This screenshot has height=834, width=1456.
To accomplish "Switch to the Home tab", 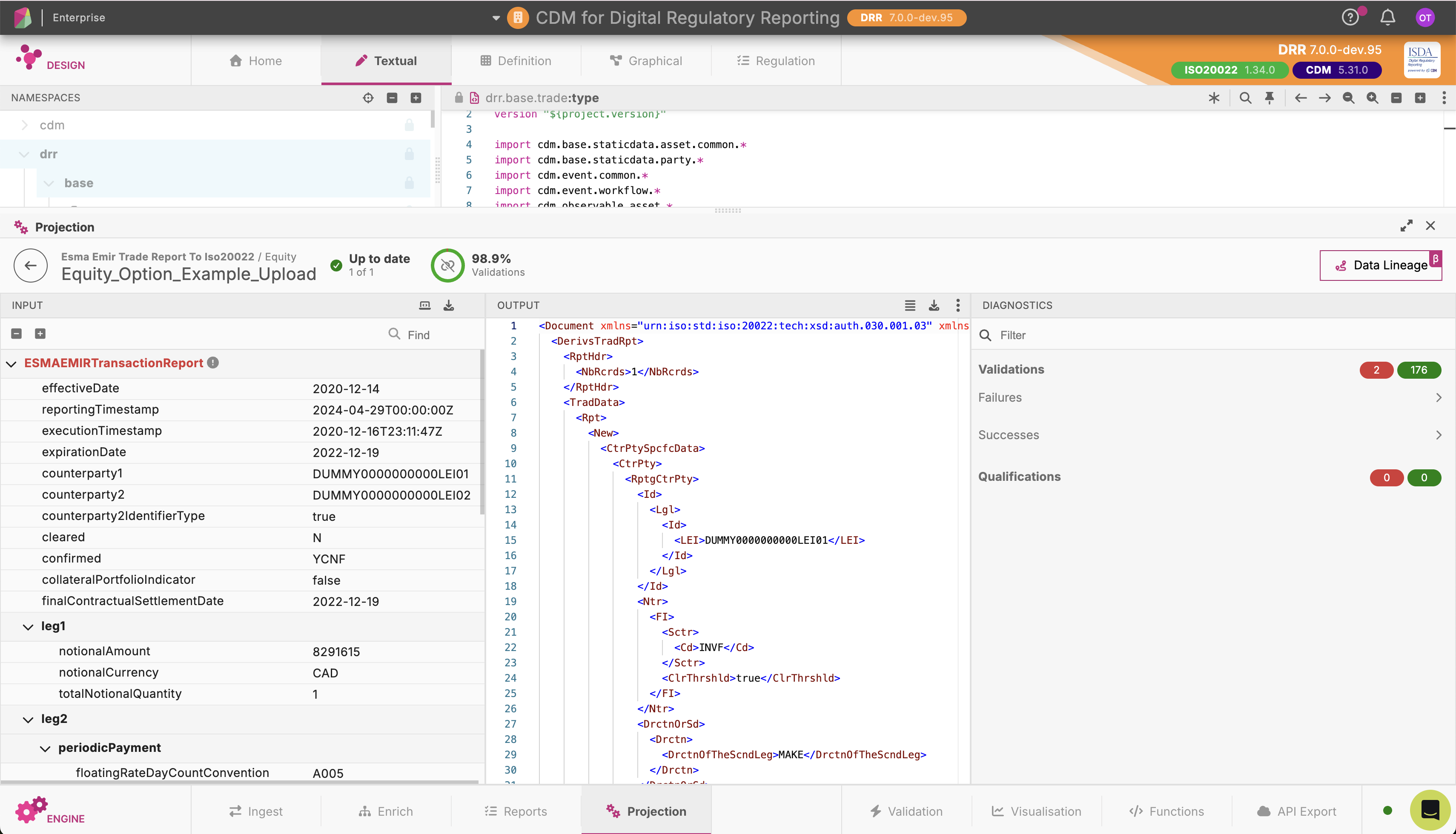I will [255, 61].
